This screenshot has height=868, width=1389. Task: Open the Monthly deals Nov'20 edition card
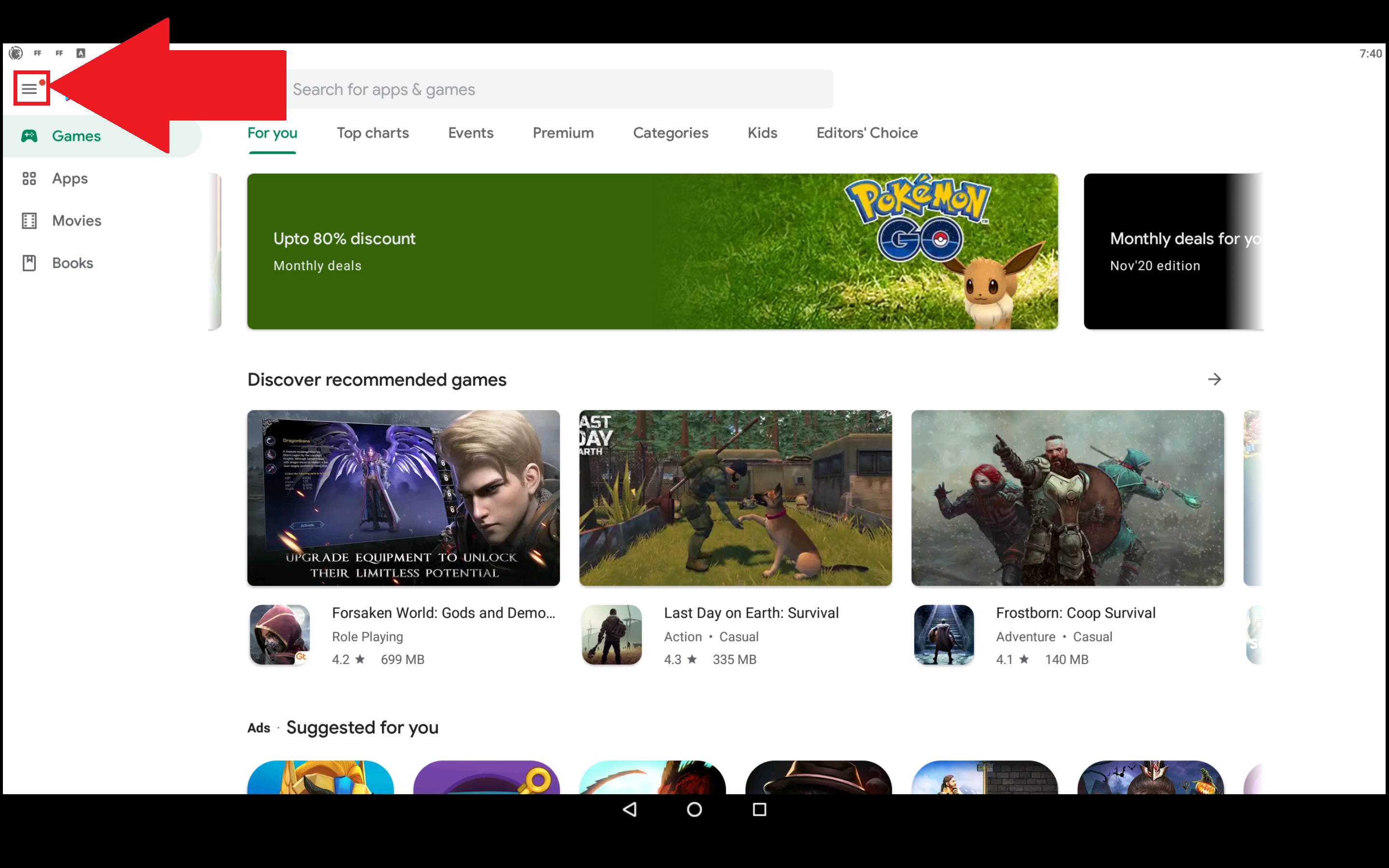(1173, 251)
